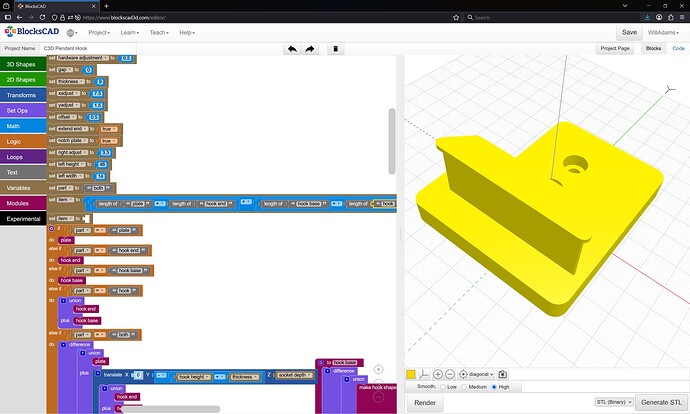Screen dimensions: 690x414
Task: Click the Generate STL button
Action: coord(661,402)
